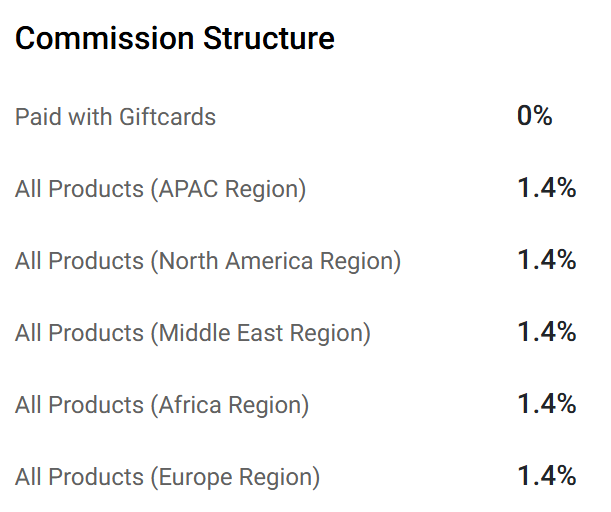This screenshot has height=512, width=611.
Task: Select the Paid with Giftcards label
Action: click(115, 117)
